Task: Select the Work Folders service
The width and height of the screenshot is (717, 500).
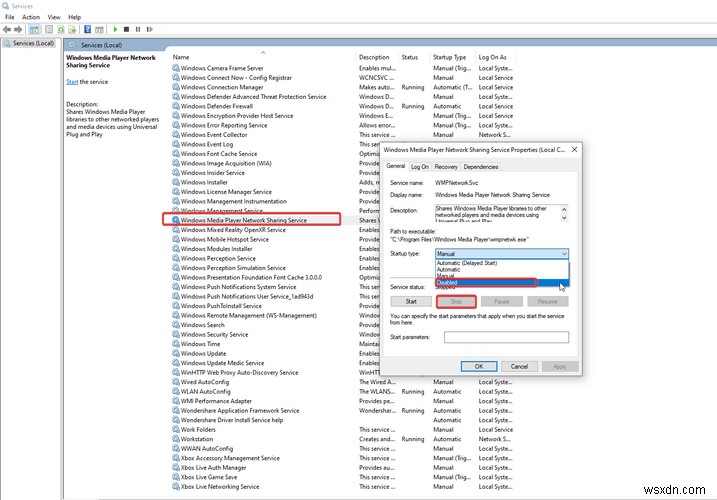Action: [x=343, y=430]
